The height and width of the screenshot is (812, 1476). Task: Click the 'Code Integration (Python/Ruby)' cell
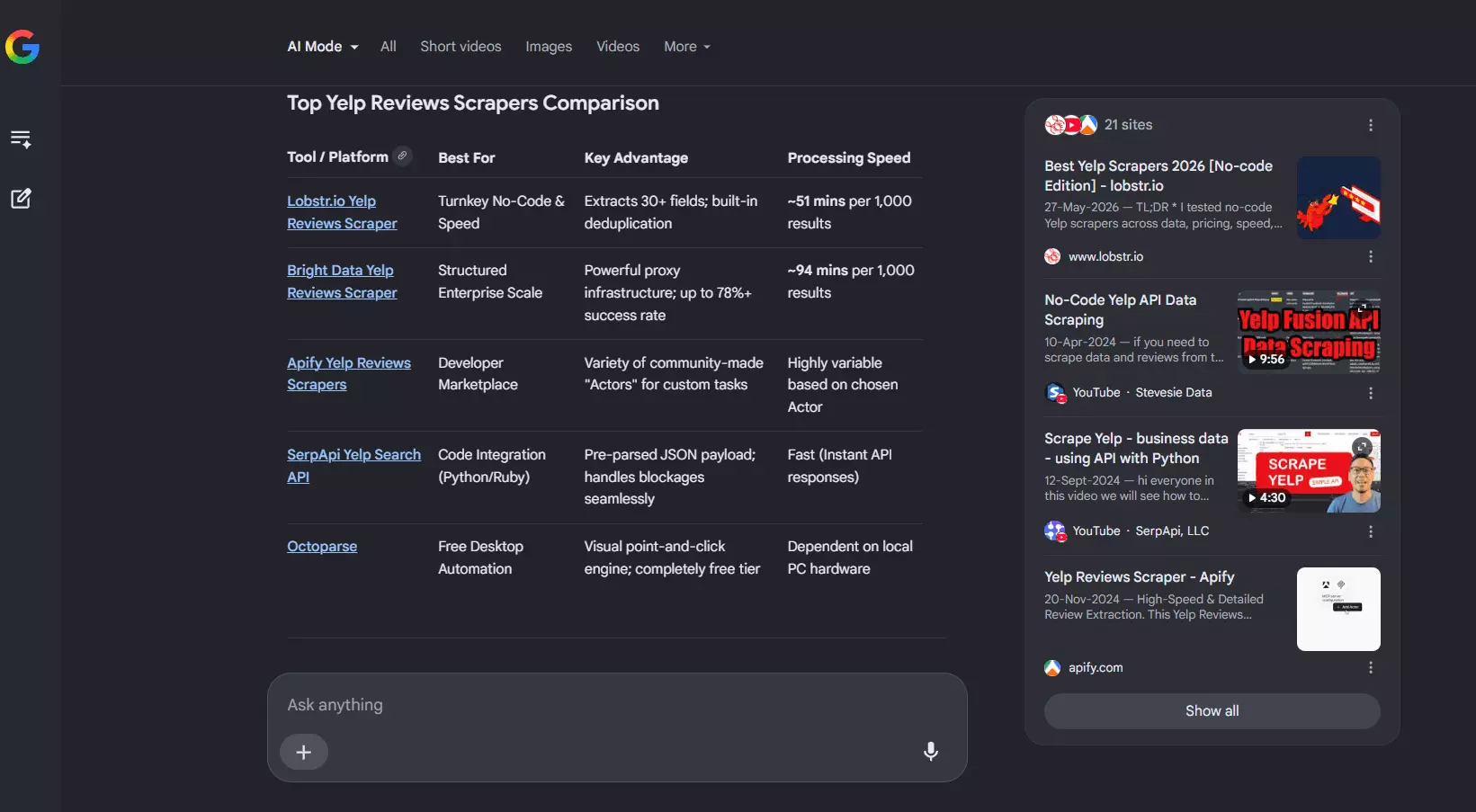(x=492, y=466)
